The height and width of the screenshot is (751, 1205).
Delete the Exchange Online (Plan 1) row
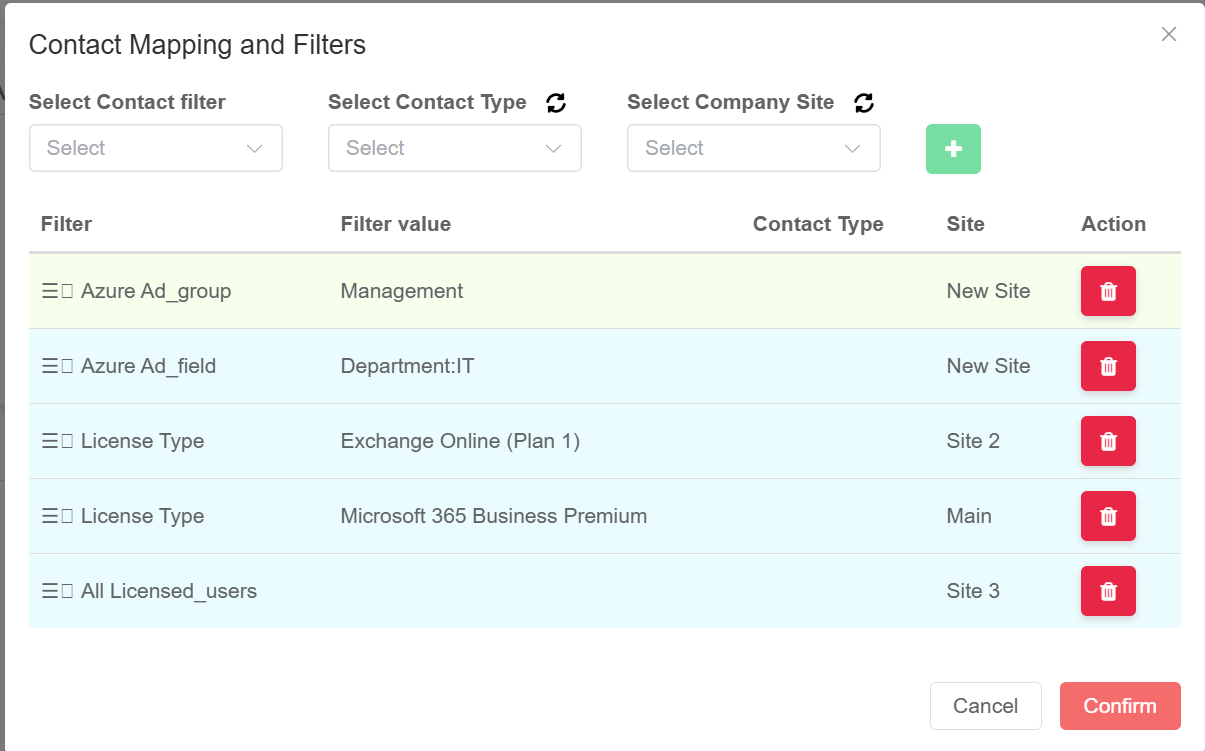1108,441
